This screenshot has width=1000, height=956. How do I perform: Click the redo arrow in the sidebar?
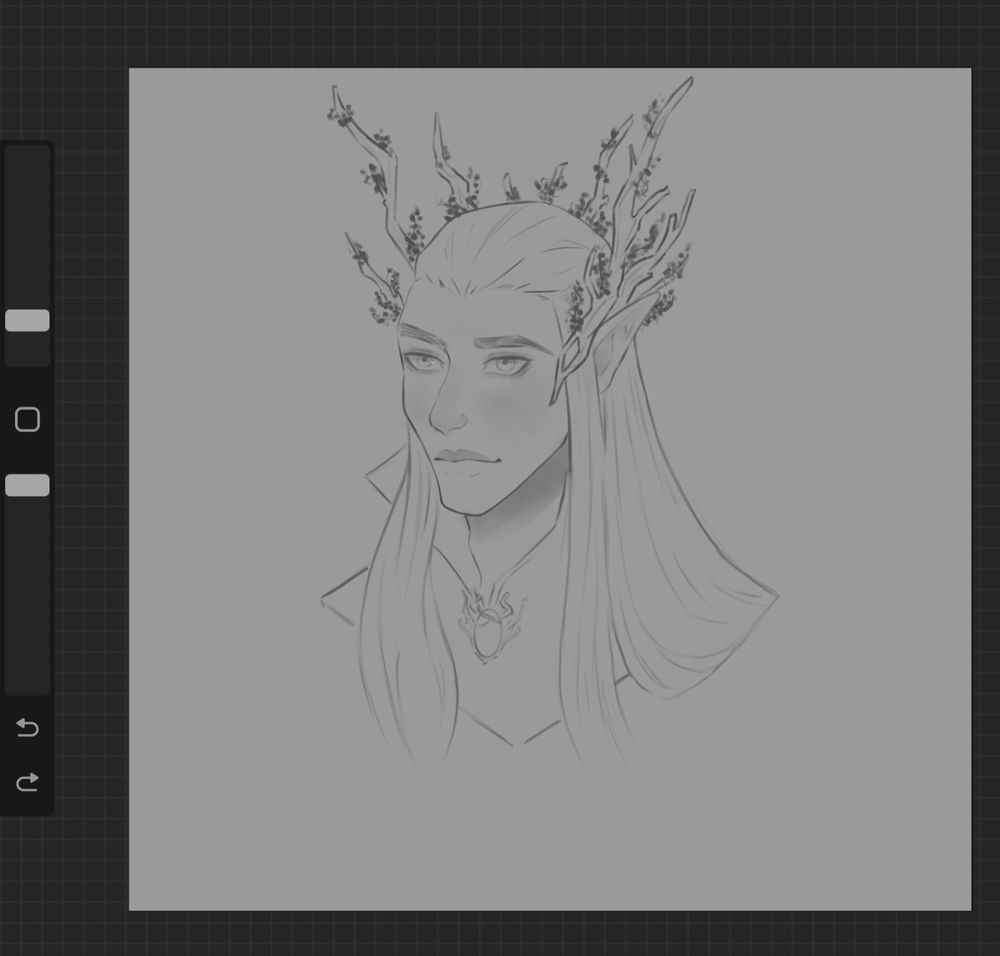(x=27, y=782)
